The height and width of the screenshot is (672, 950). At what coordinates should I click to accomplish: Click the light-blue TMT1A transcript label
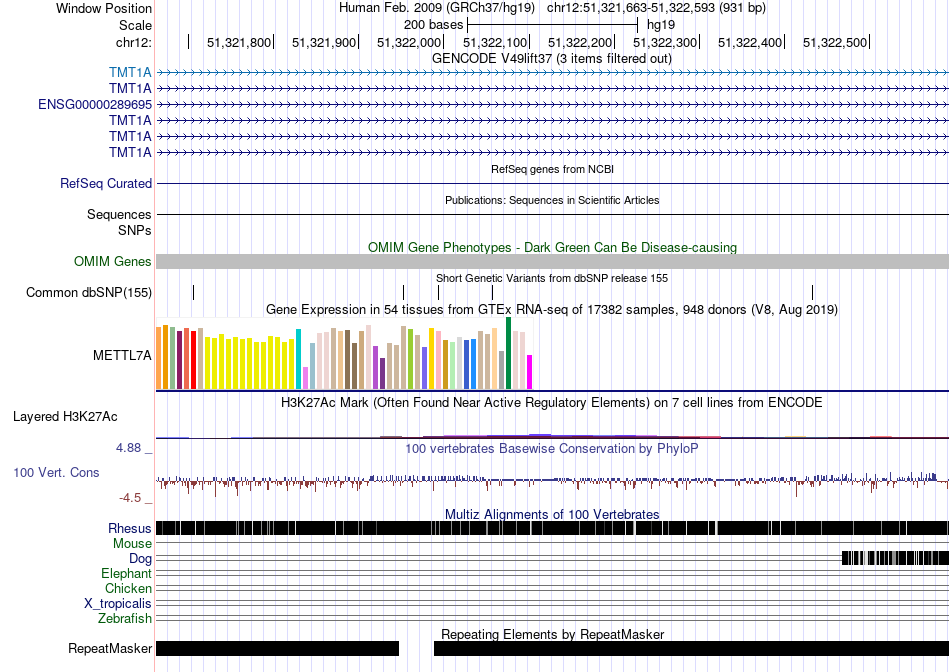pos(130,73)
